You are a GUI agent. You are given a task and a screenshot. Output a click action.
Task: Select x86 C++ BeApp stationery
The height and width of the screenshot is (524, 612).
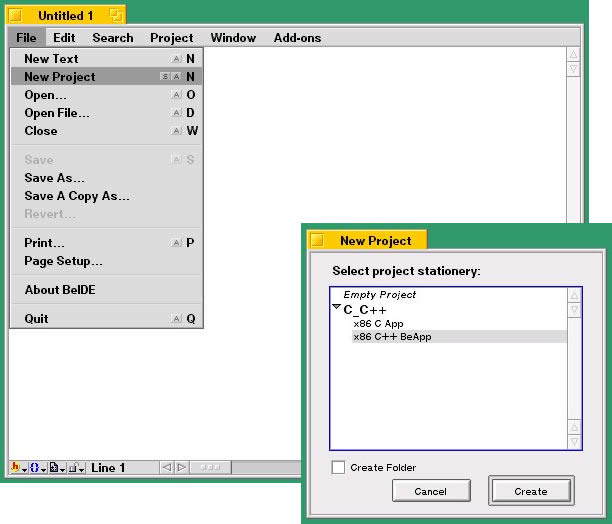459,337
